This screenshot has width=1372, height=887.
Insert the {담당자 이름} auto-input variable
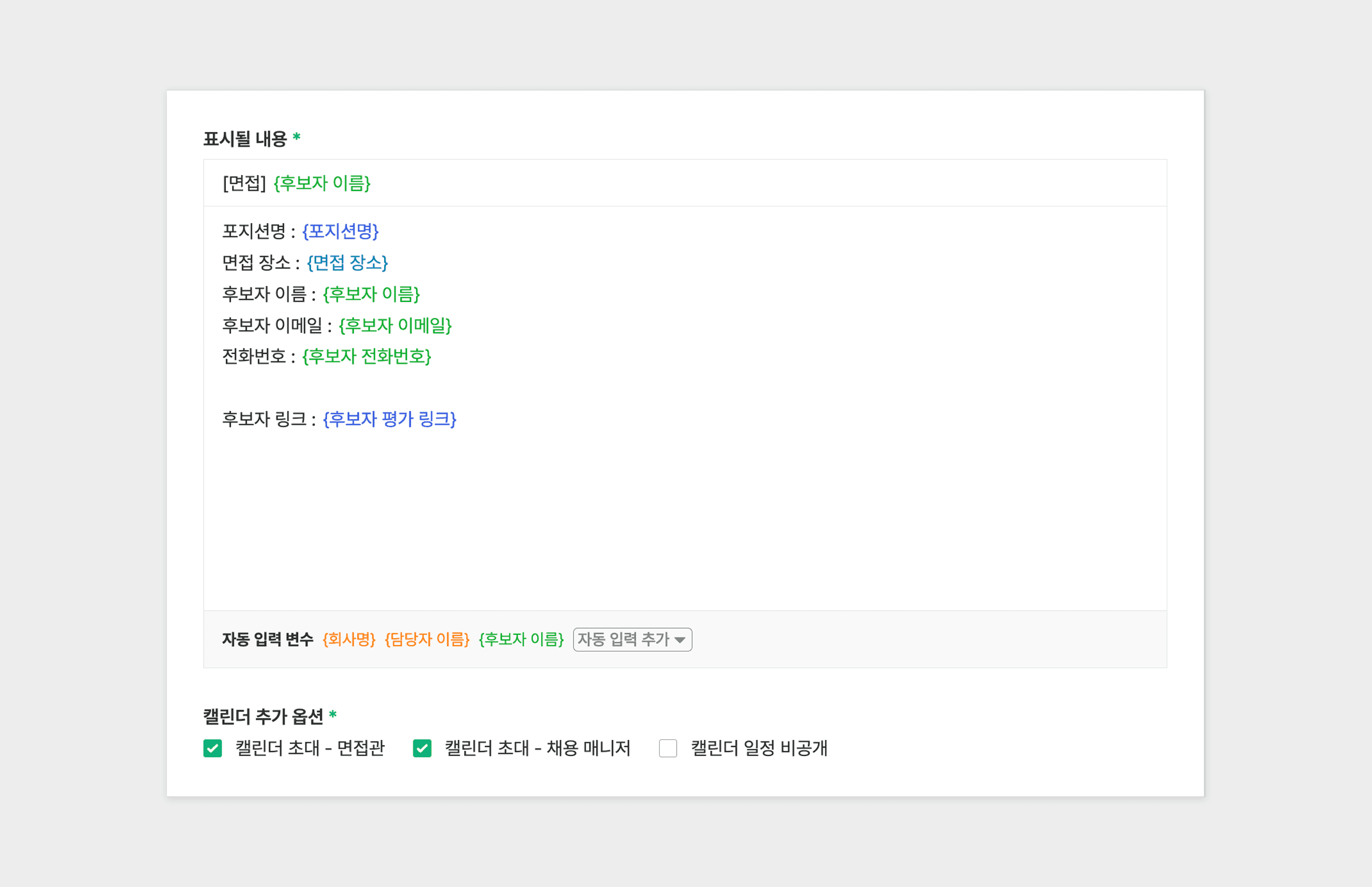pos(426,639)
